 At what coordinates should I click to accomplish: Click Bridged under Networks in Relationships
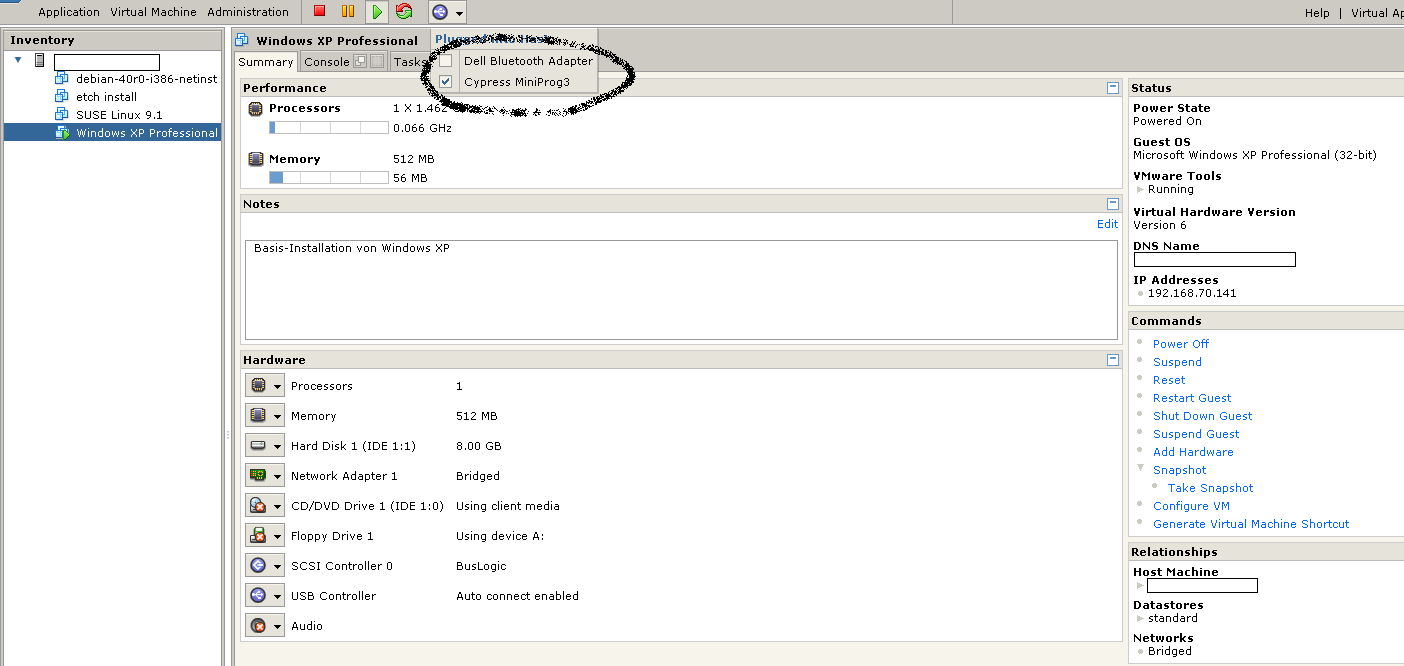pos(1169,651)
